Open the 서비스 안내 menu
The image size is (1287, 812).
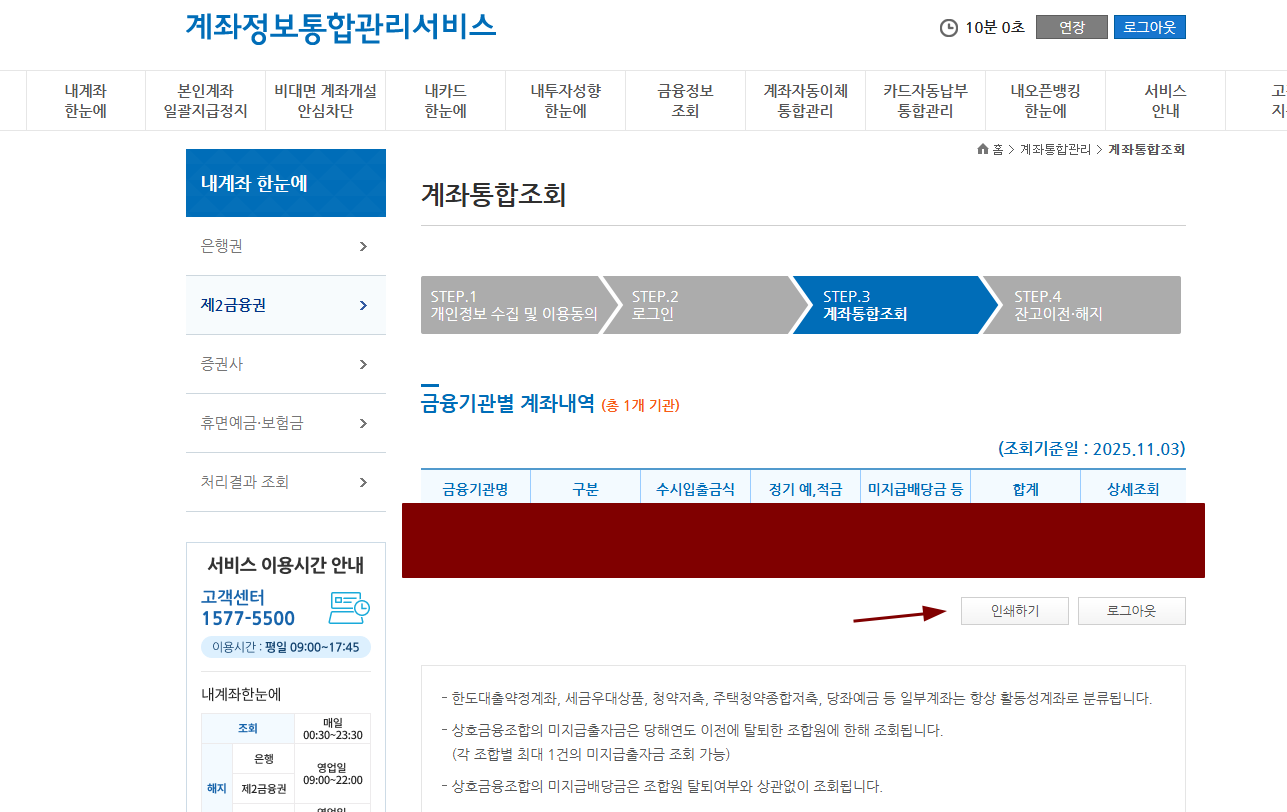point(1165,100)
